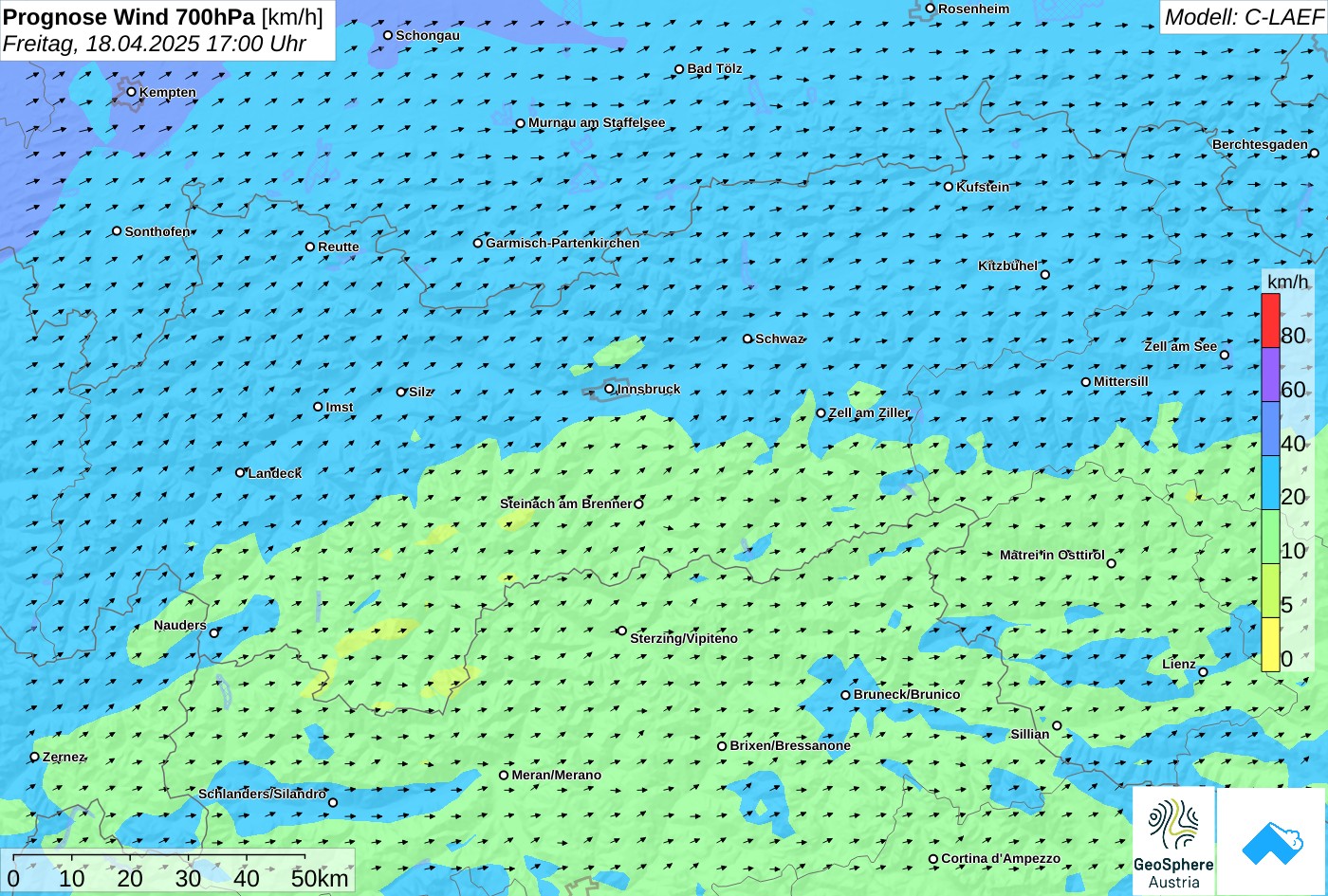
Task: Click the Schongau location marker
Action: click(x=388, y=35)
